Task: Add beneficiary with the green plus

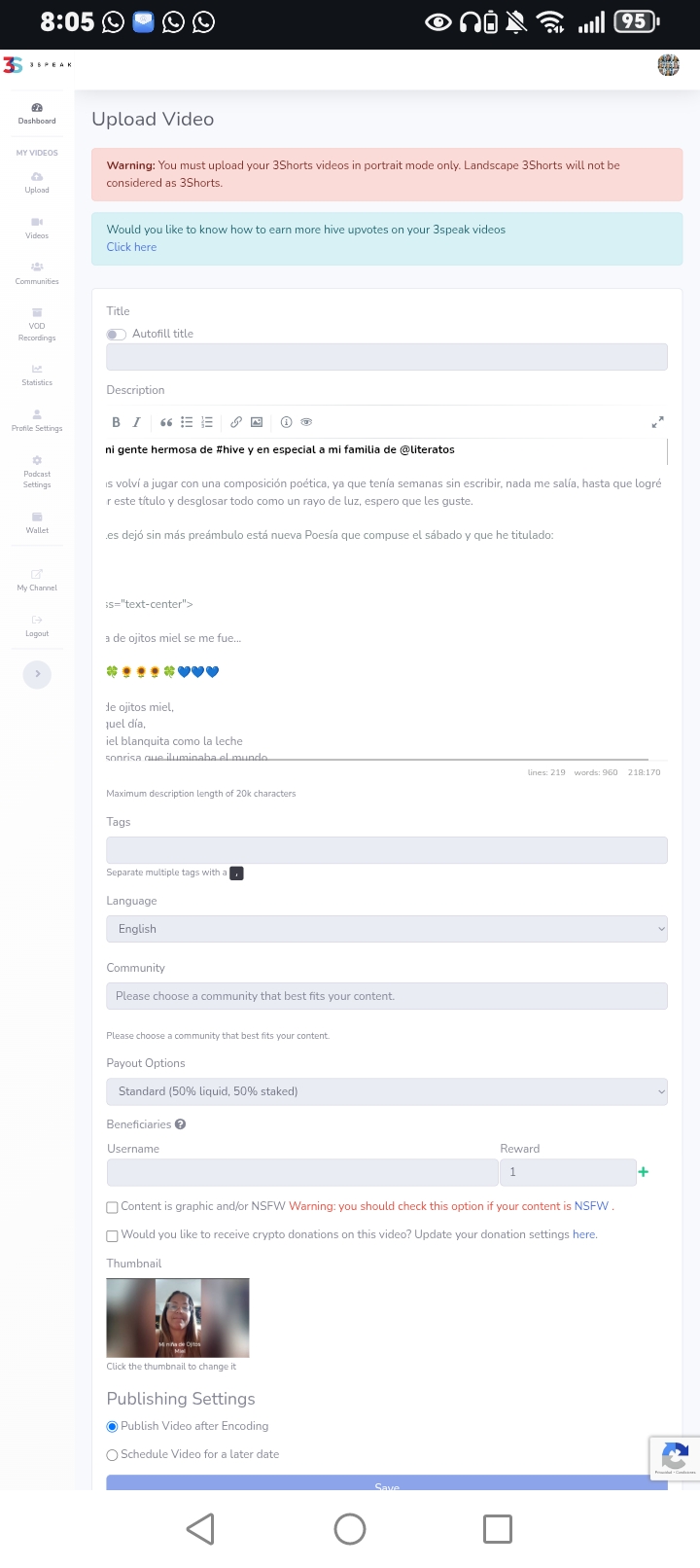Action: pyautogui.click(x=643, y=1172)
